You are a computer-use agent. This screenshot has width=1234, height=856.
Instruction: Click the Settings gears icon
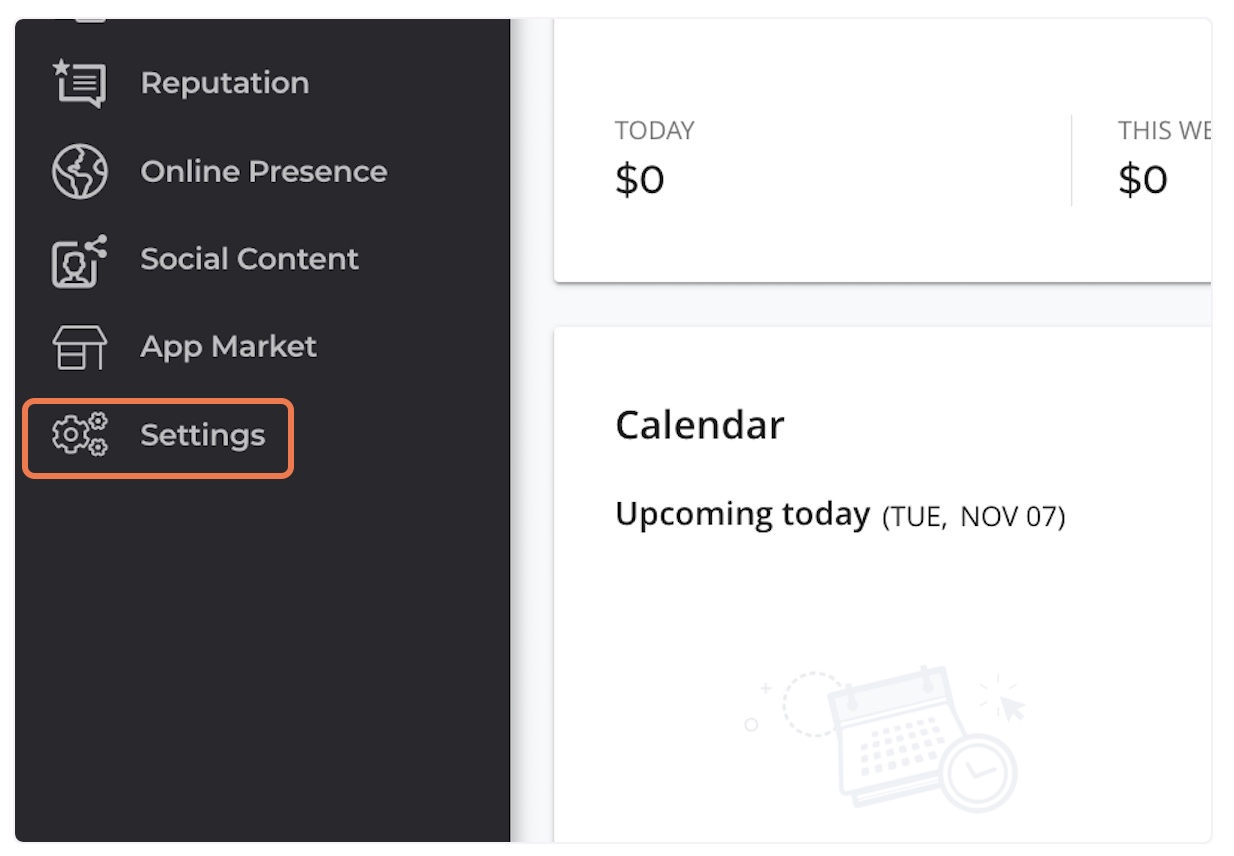(x=79, y=436)
